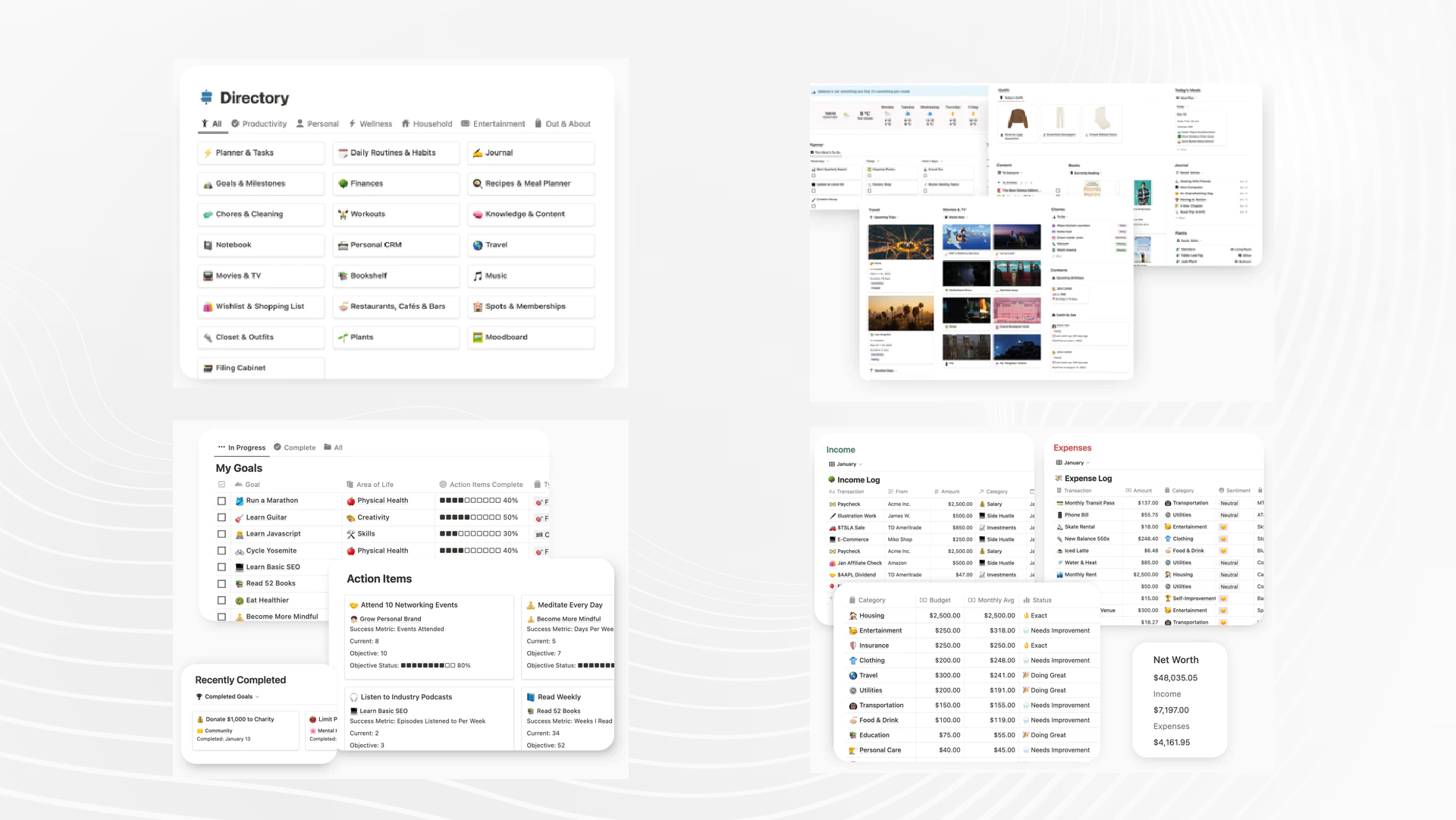The image size is (1456, 820).
Task: Click the shopping bags icon on Wishlist & Shopping List
Action: (x=208, y=306)
